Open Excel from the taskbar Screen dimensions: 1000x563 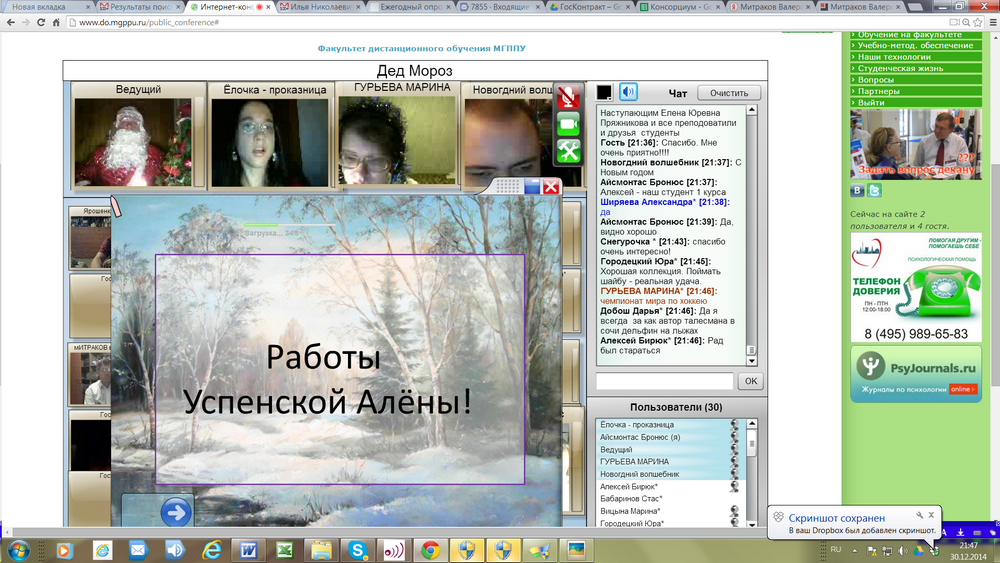pyautogui.click(x=284, y=550)
